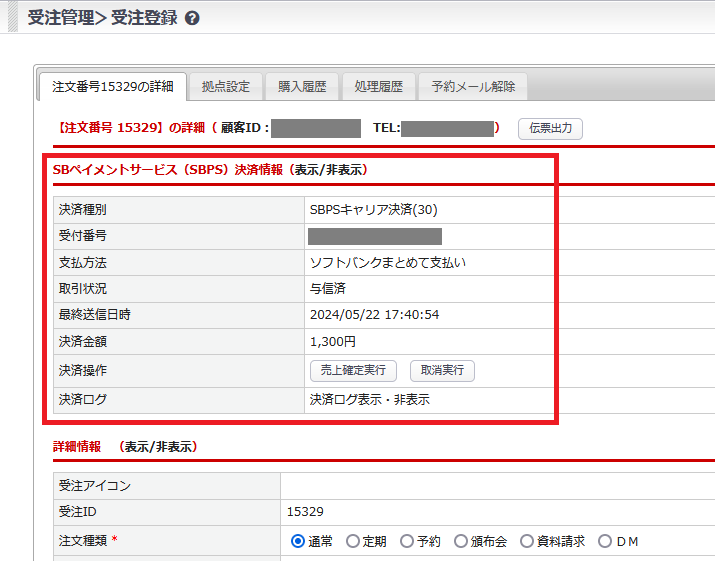Toggle 決済ログ表示・非表示 link
This screenshot has width=715, height=561.
(x=369, y=400)
